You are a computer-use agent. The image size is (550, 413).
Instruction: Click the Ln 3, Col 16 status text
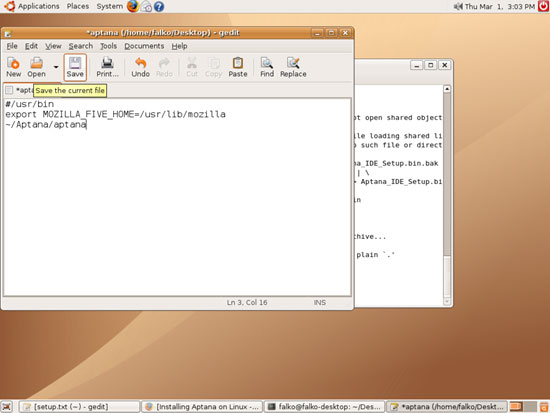(247, 302)
